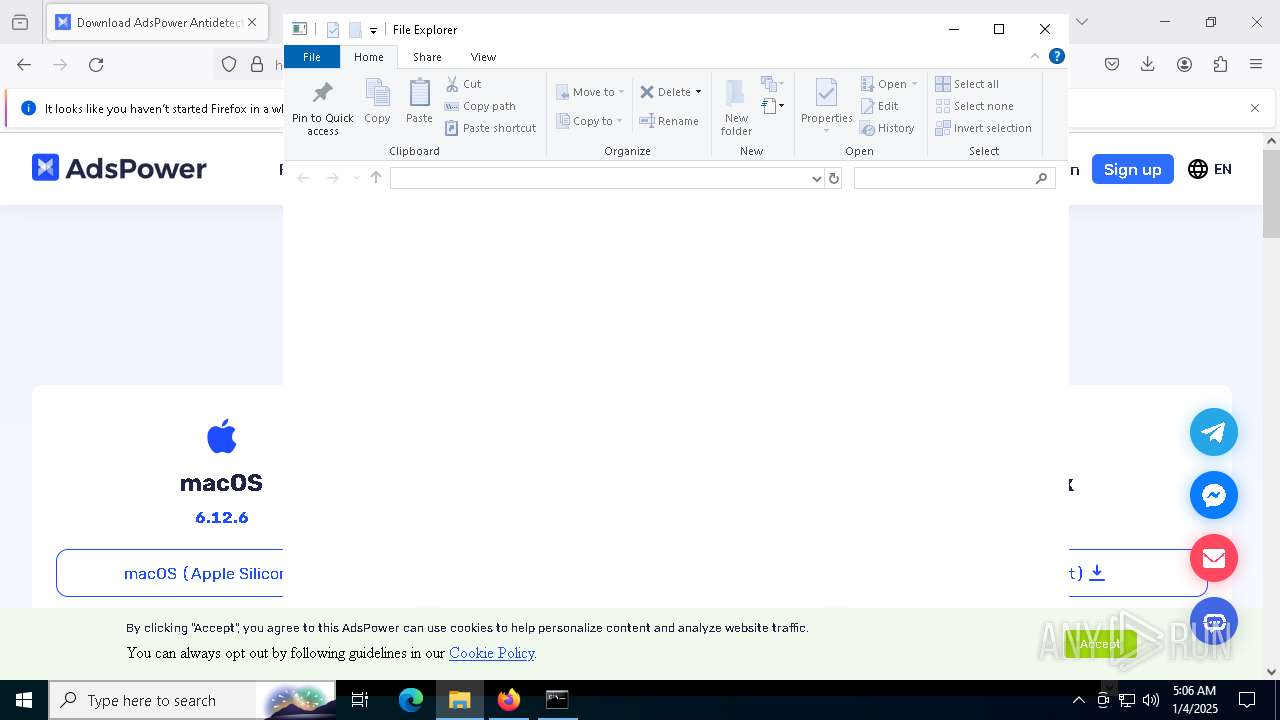Show hidden system tray icons

point(1079,700)
